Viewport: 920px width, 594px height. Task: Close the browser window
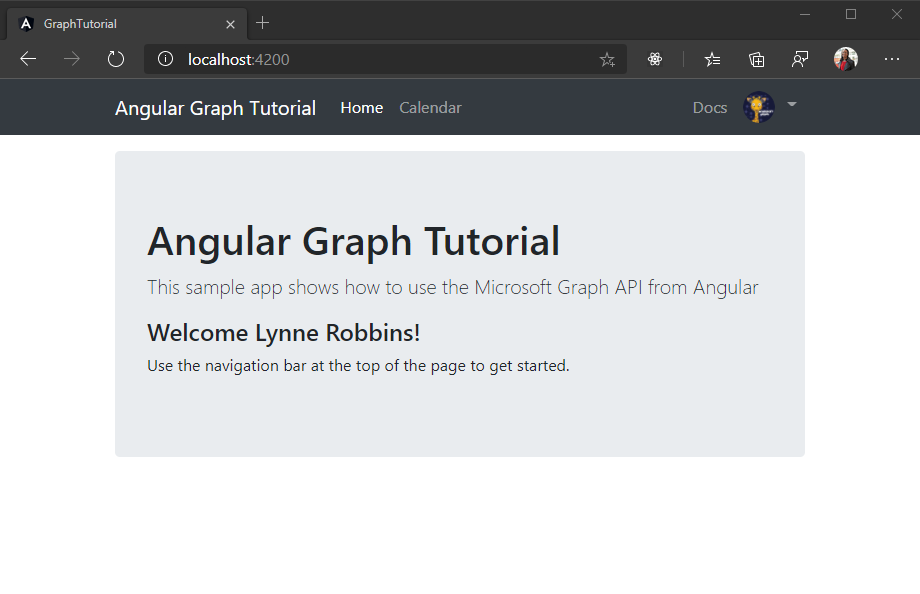[x=897, y=14]
